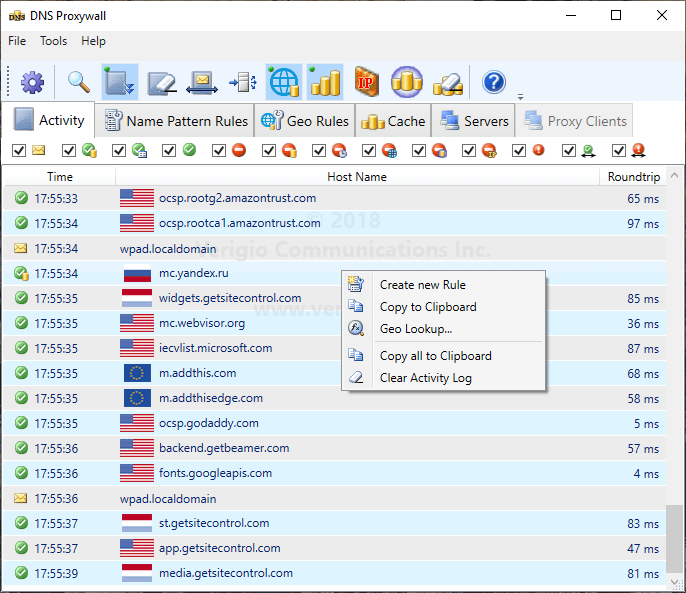The width and height of the screenshot is (686, 593).
Task: Click the green check icon at 17:55:39
Action: pos(21,572)
